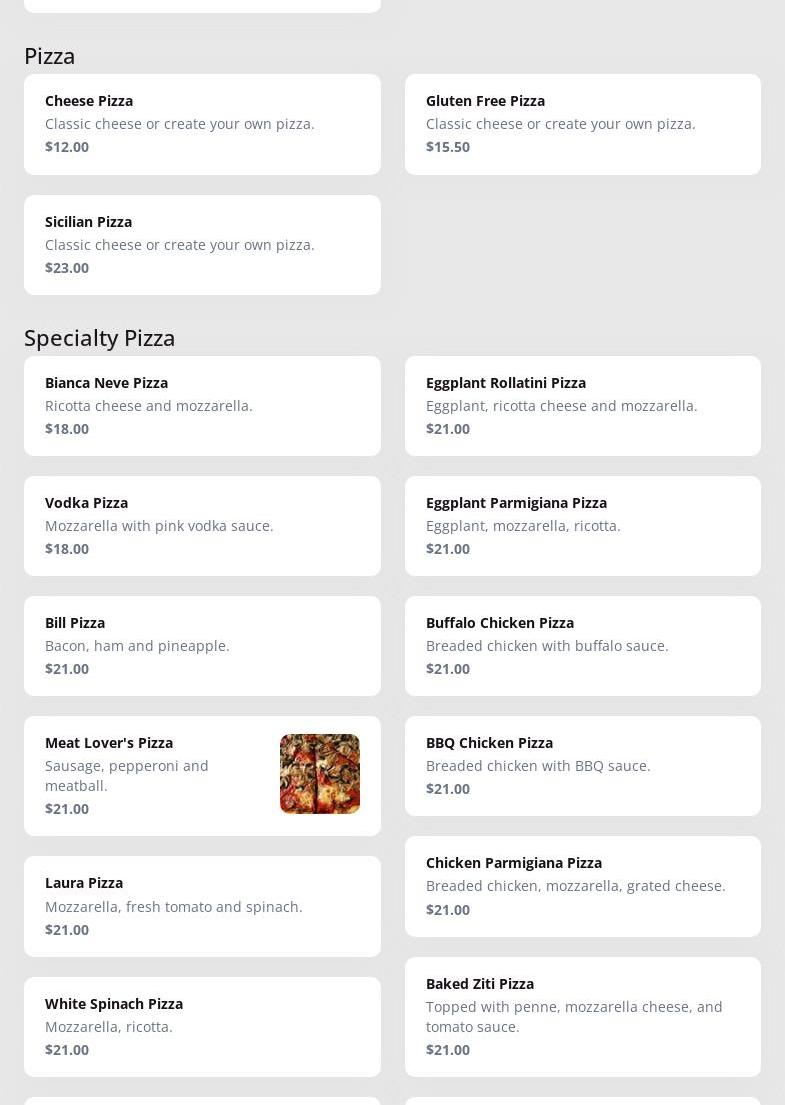Screen dimensions: 785x1105
Task: Select the Gluten Free Pizza card
Action: [582, 124]
